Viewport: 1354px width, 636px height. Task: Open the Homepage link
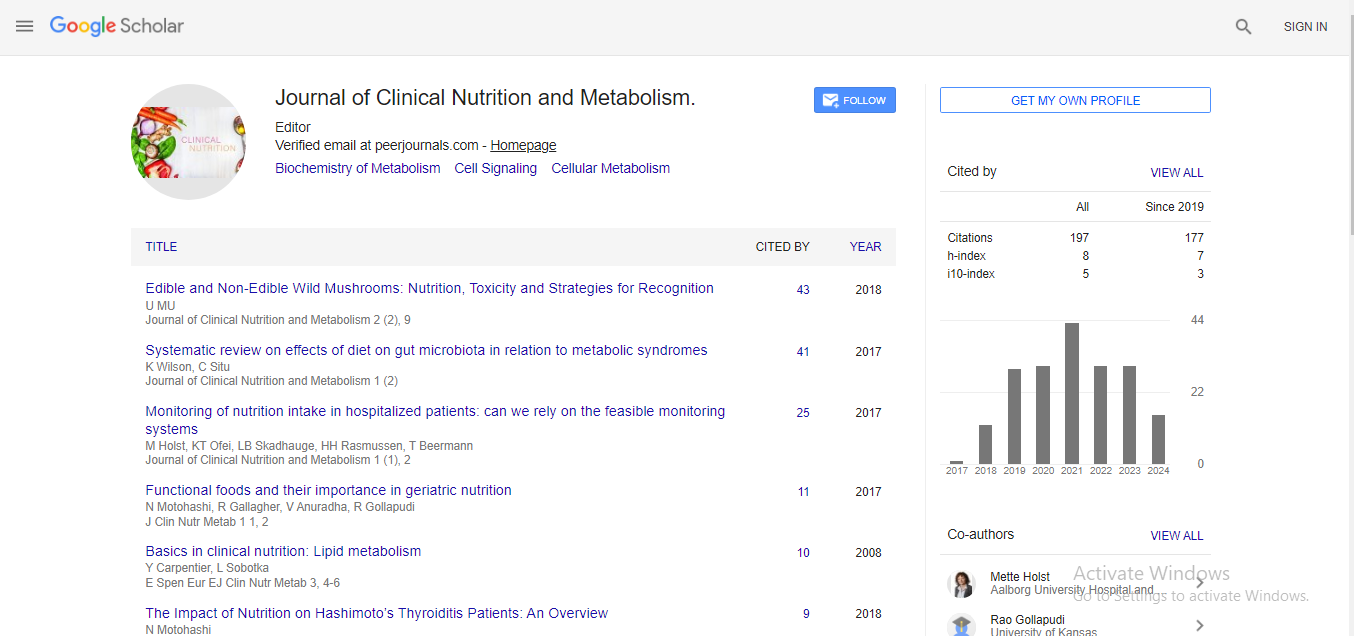point(523,145)
